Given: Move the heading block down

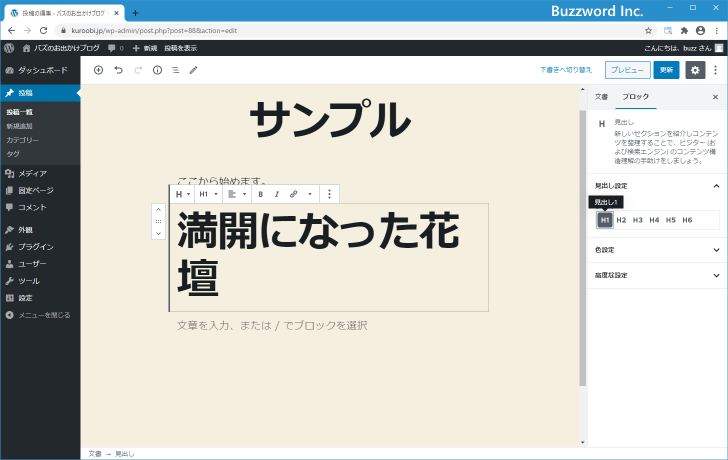Looking at the screenshot, I should pos(158,233).
